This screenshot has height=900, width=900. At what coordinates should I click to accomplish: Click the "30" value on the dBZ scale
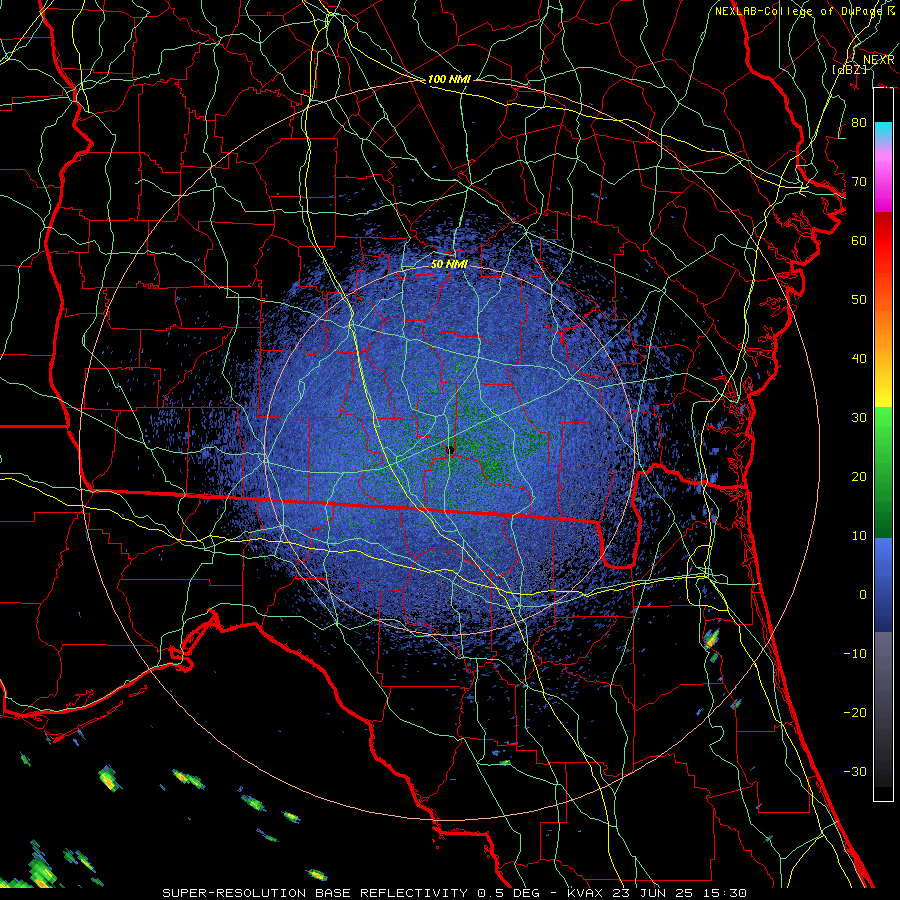click(859, 418)
